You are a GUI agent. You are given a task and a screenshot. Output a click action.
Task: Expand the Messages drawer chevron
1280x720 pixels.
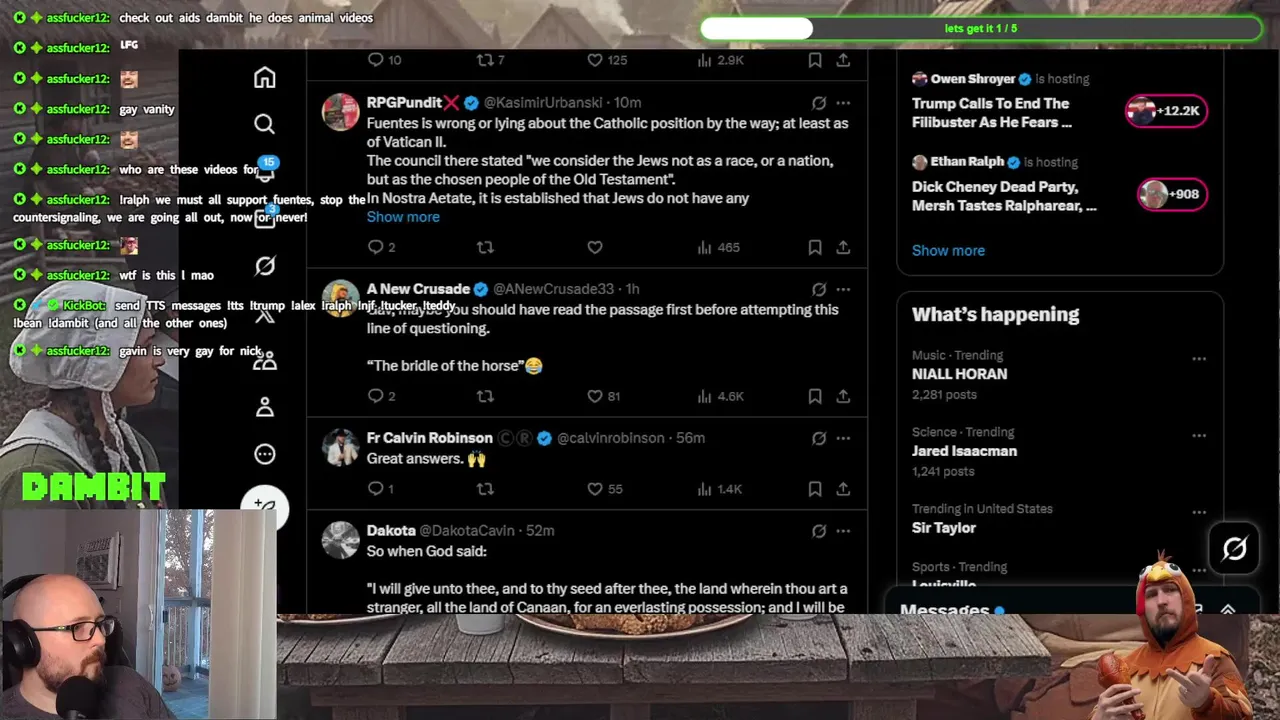pyautogui.click(x=1228, y=609)
